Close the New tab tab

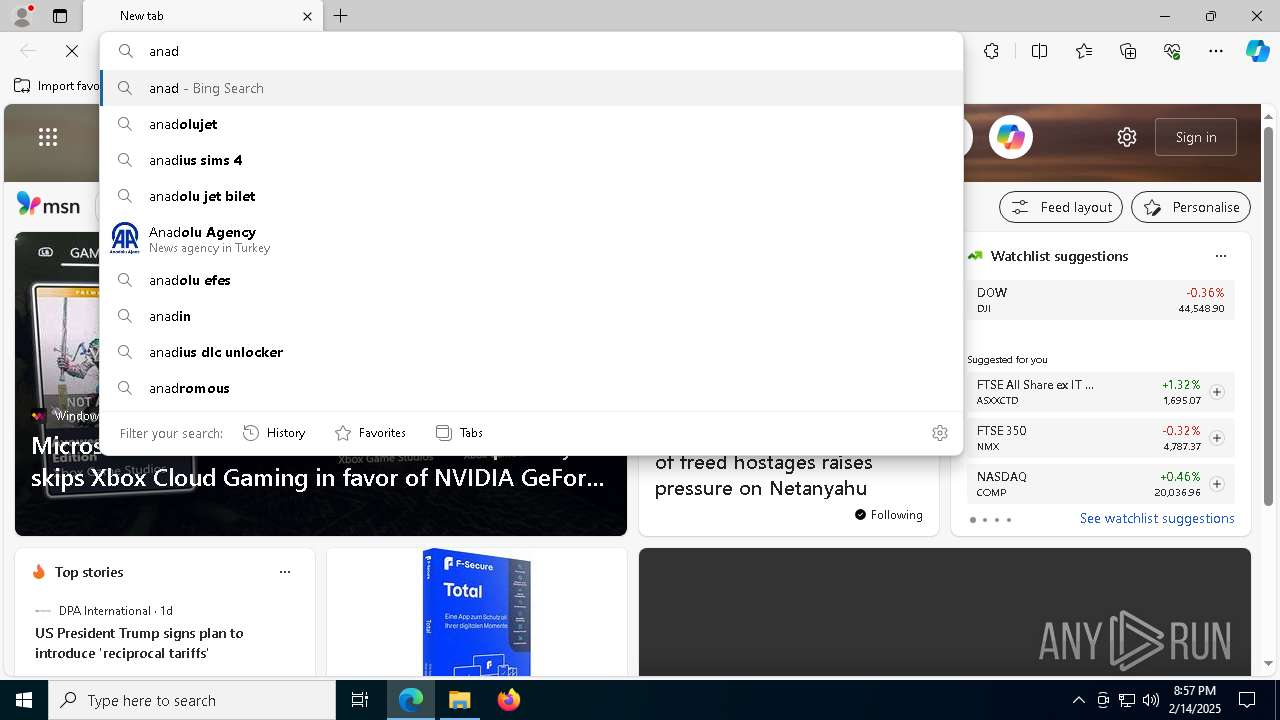307,16
